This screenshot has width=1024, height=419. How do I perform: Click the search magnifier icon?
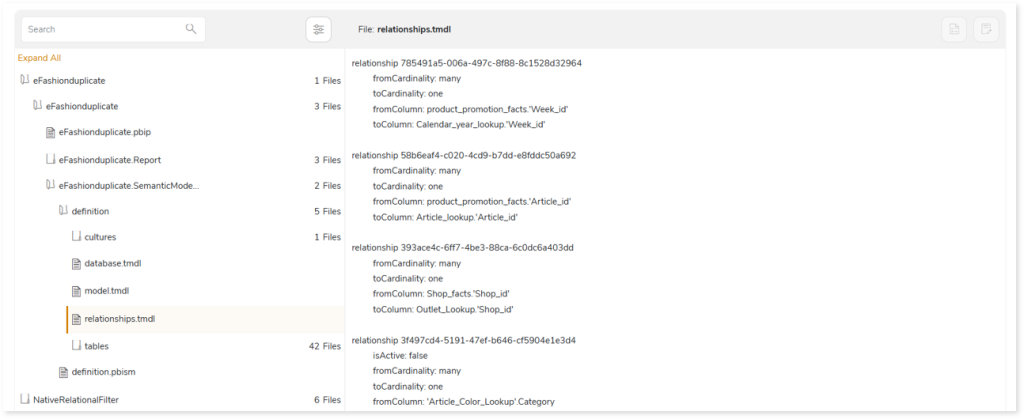(x=191, y=29)
